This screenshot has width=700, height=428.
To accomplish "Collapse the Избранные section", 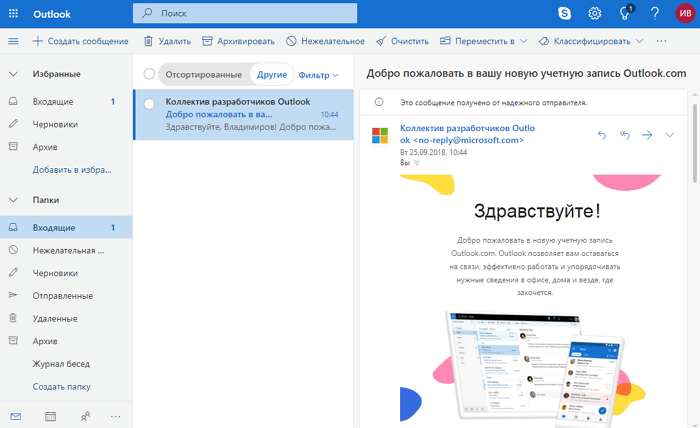I will [x=13, y=74].
